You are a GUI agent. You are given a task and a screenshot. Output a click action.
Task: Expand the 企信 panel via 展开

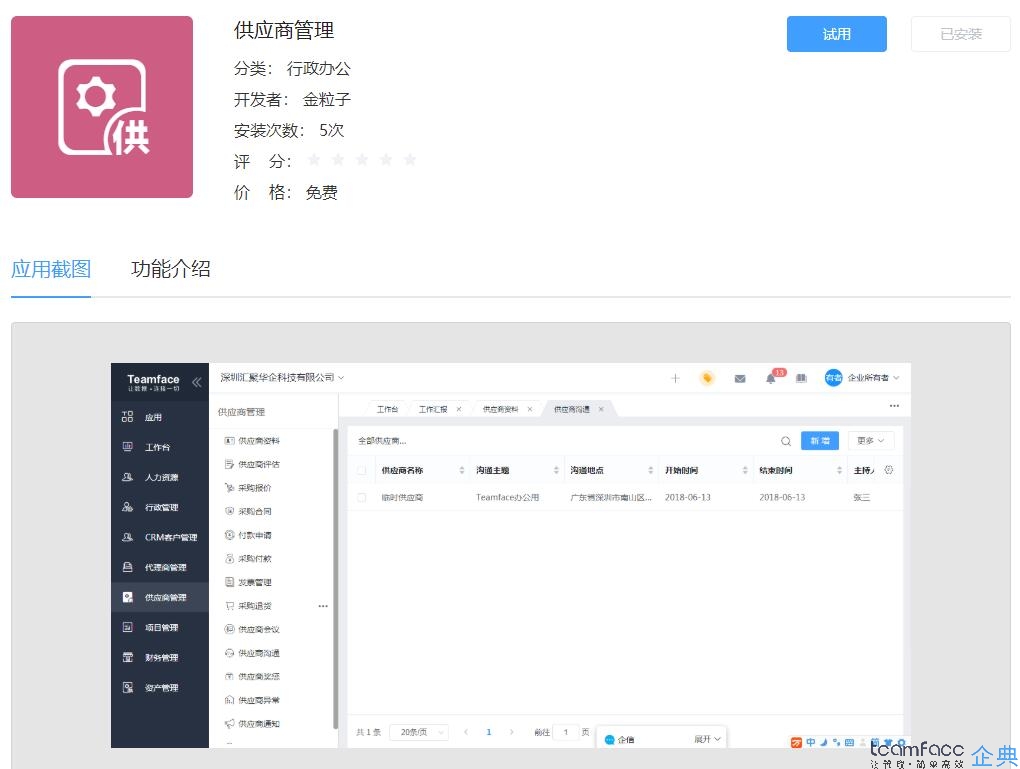(707, 739)
